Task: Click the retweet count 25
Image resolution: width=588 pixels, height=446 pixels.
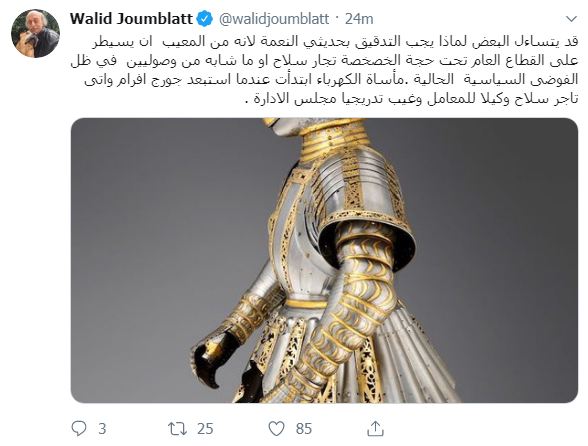Action: click(x=205, y=428)
